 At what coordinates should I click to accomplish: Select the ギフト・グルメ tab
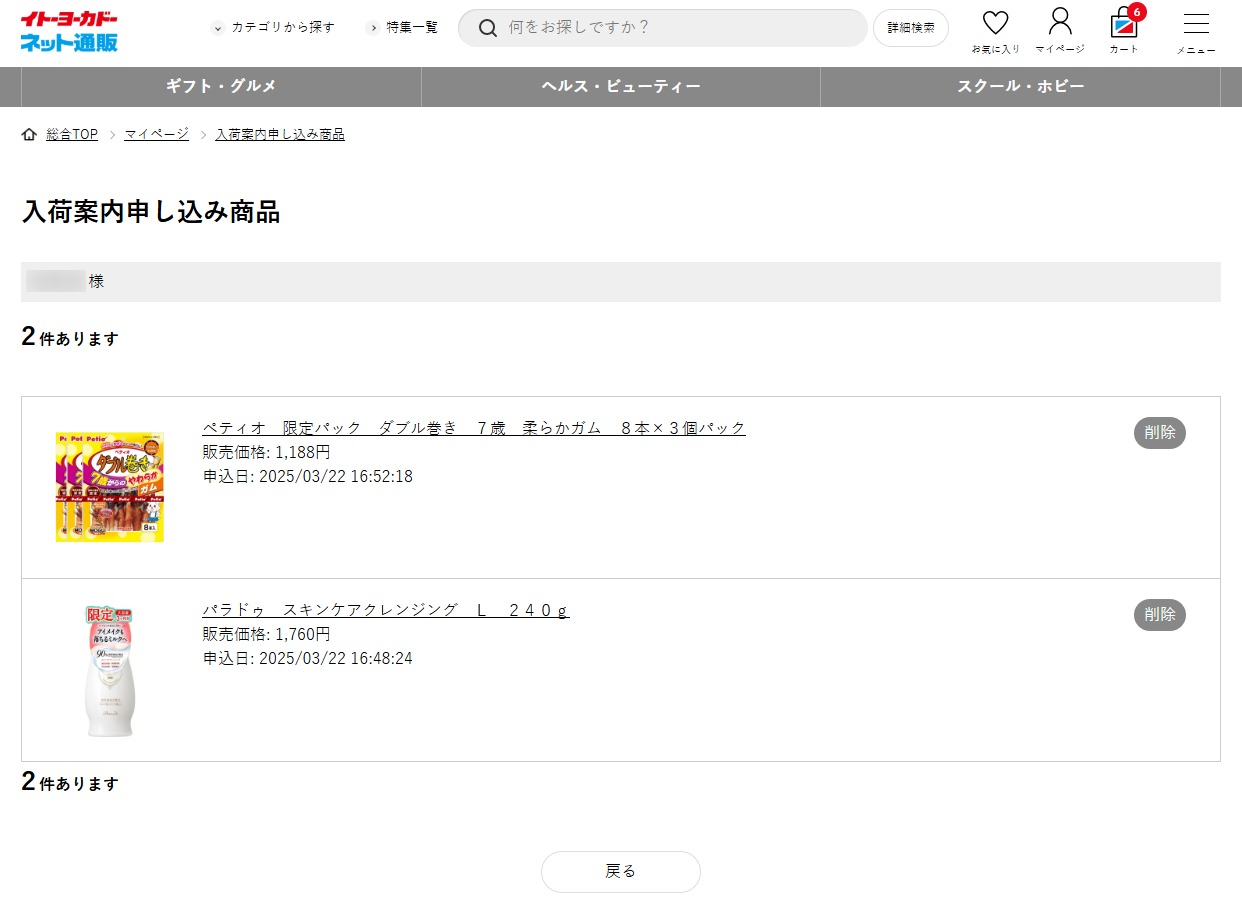(x=221, y=87)
